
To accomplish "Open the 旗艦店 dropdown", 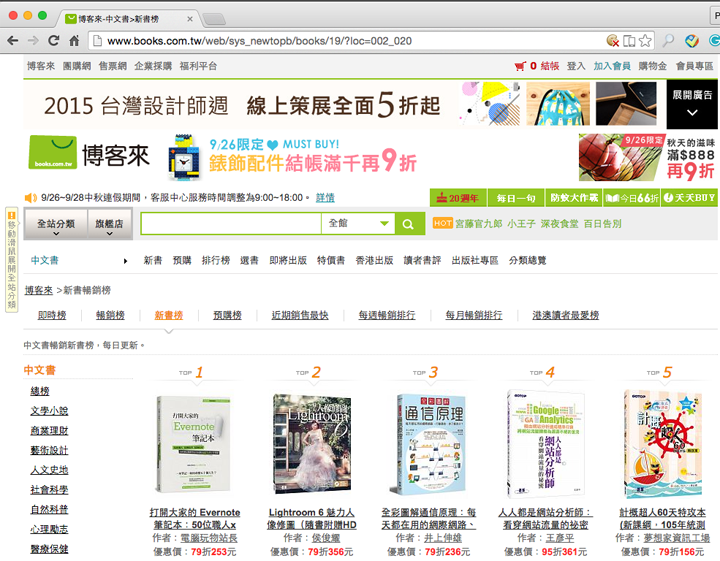I will [109, 224].
